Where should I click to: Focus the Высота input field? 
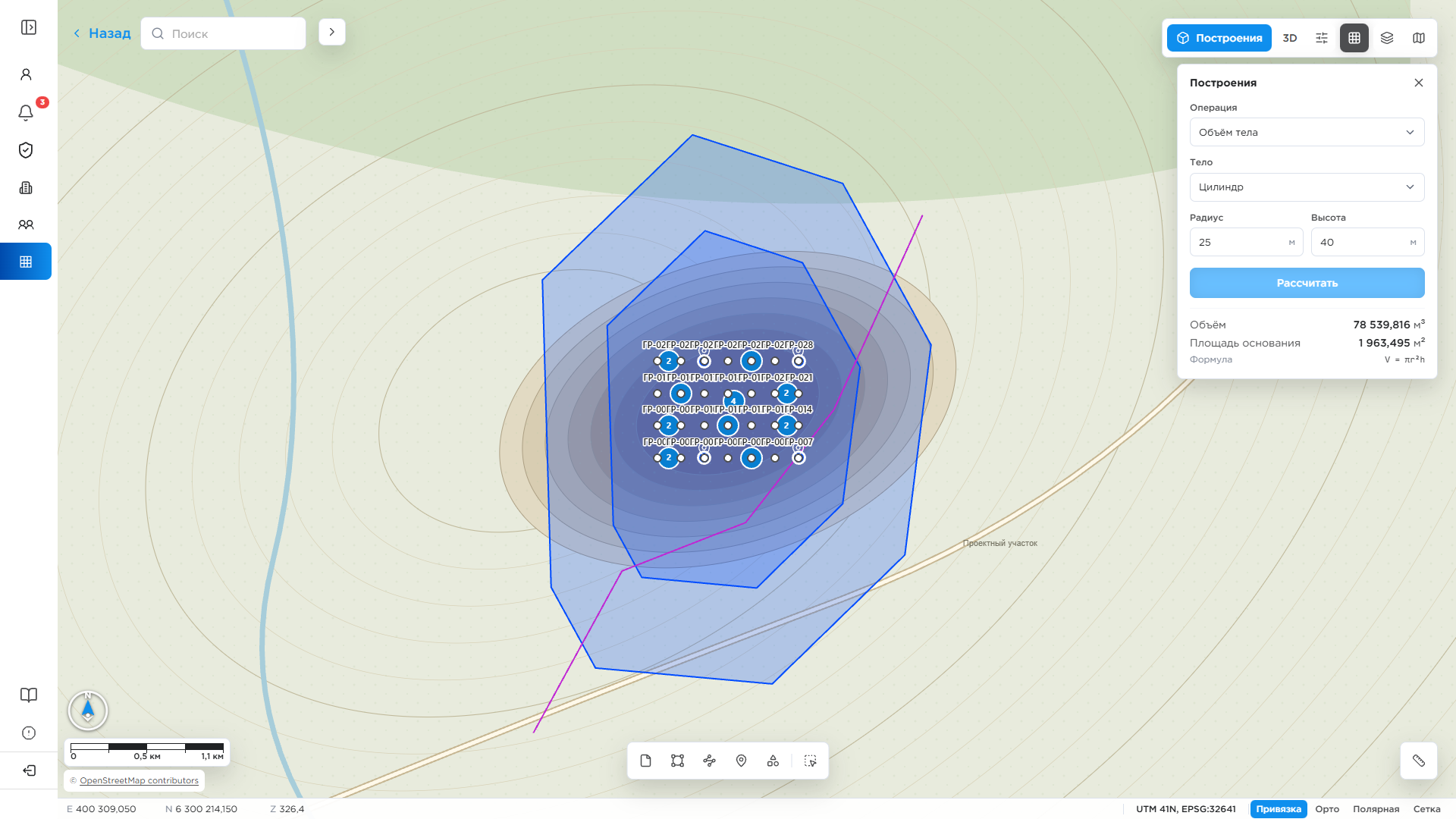coord(1368,243)
